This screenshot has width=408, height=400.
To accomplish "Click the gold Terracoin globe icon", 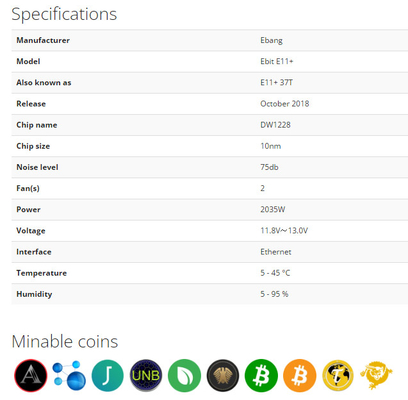I will click(x=338, y=375).
